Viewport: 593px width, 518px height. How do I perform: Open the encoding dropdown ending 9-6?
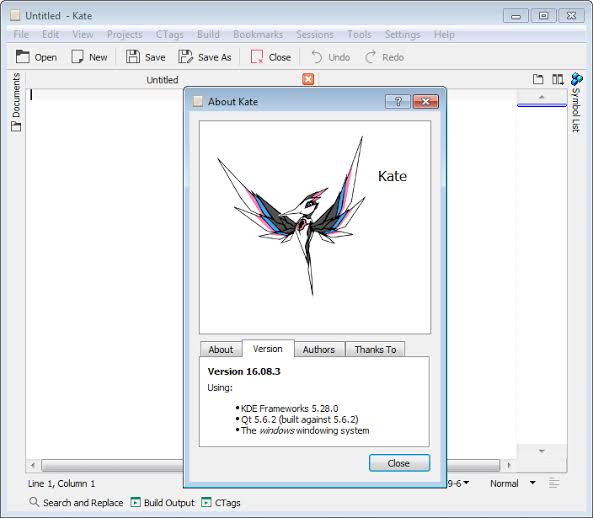pos(459,483)
